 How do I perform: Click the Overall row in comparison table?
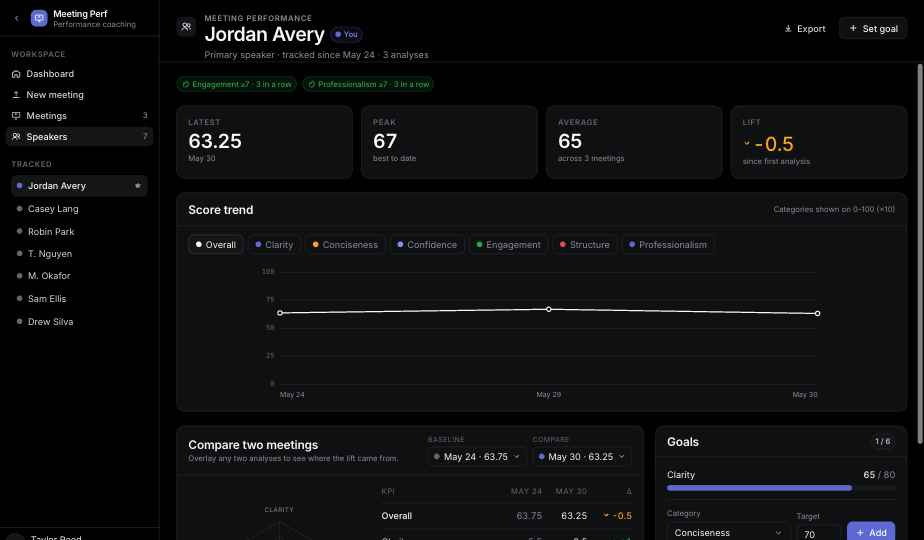tap(506, 516)
